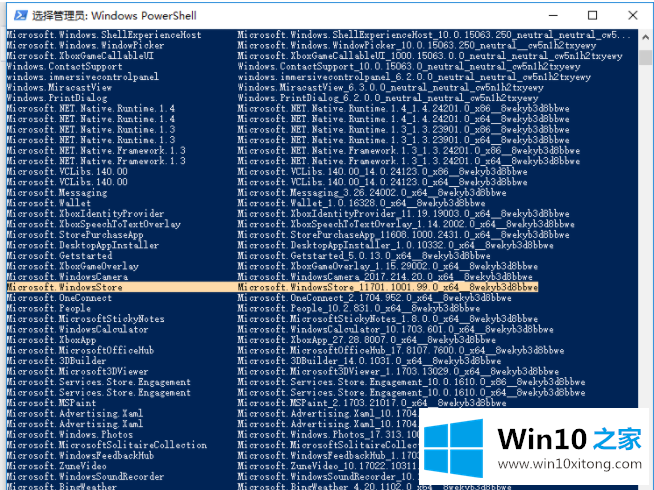Click full name Microsoft.NET.Native.Framework.1.3_1.3.24201.0_x86
This screenshot has width=654, height=490.
tap(409, 151)
